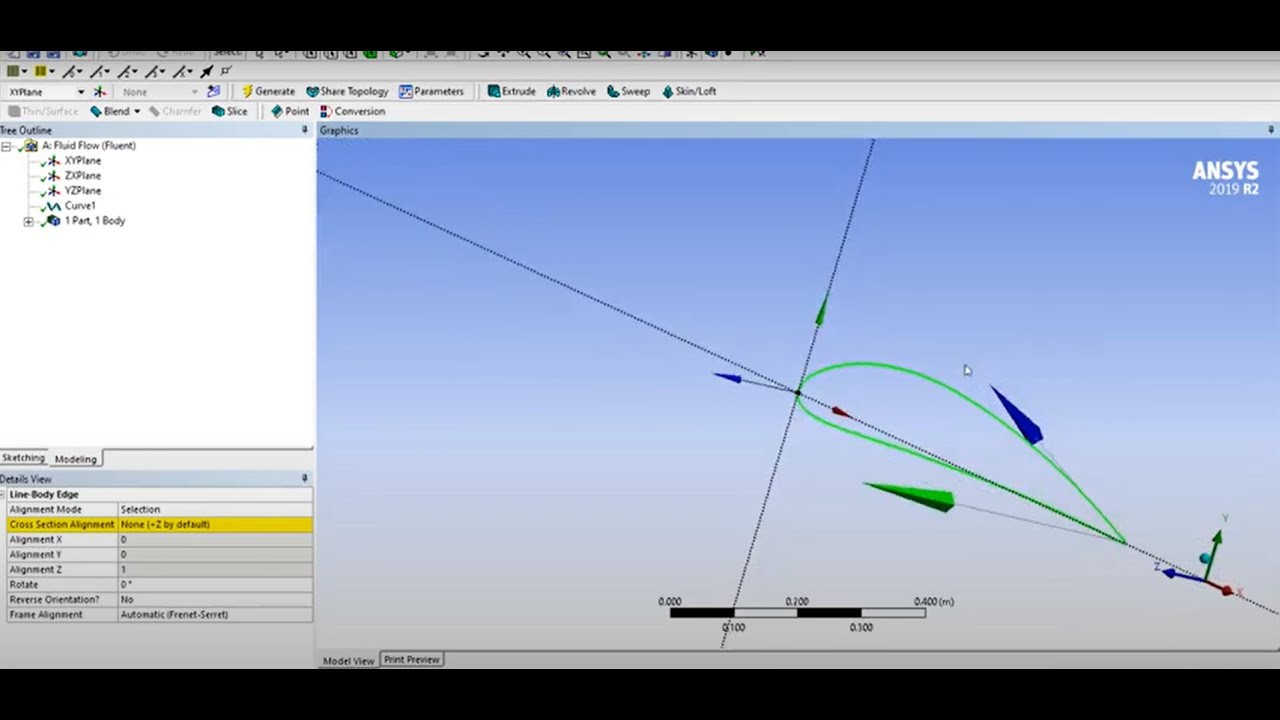Open the Model View tab
The width and height of the screenshot is (1280, 720).
point(348,661)
